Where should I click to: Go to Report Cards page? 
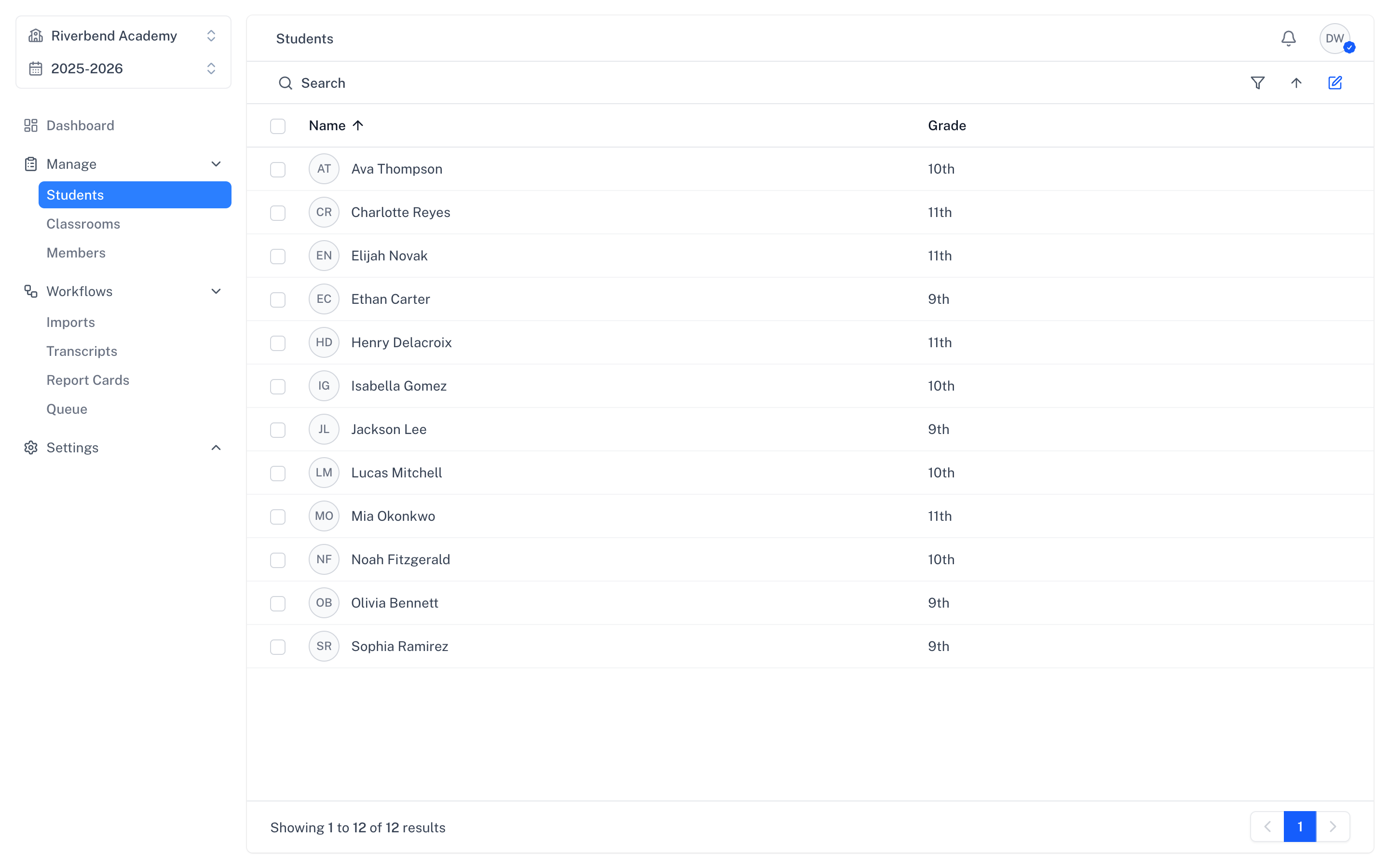point(88,380)
